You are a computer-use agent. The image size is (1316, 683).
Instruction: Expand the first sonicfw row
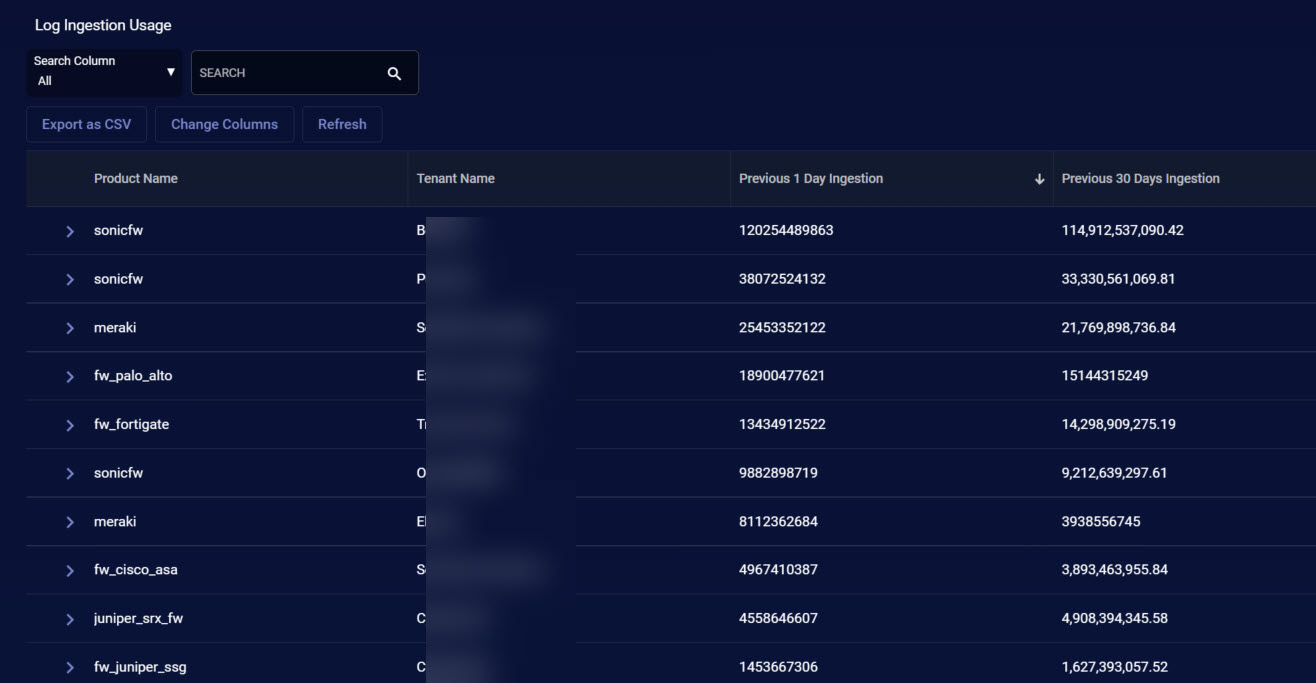coord(70,231)
